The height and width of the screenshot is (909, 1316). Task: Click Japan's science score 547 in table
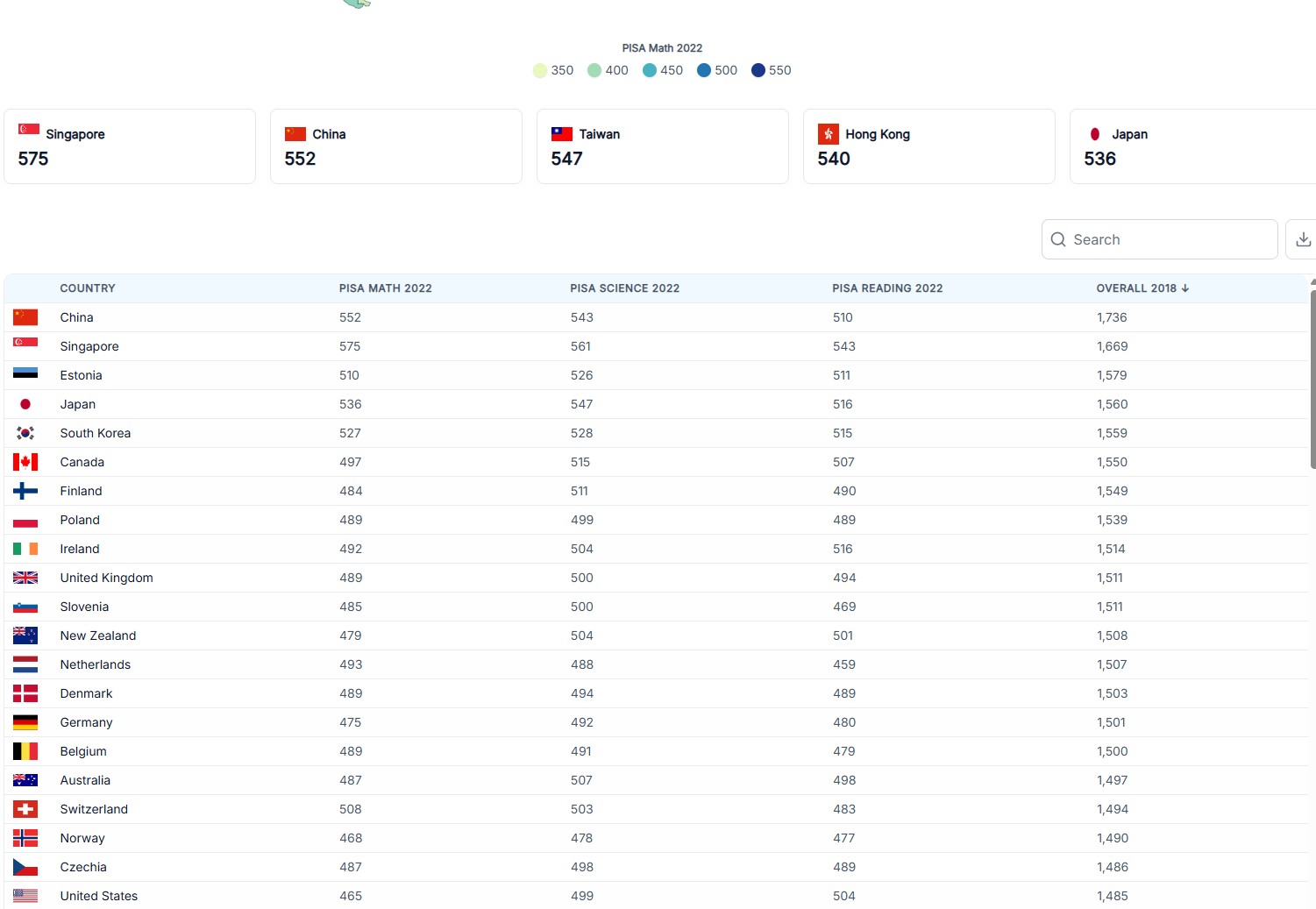coord(581,404)
